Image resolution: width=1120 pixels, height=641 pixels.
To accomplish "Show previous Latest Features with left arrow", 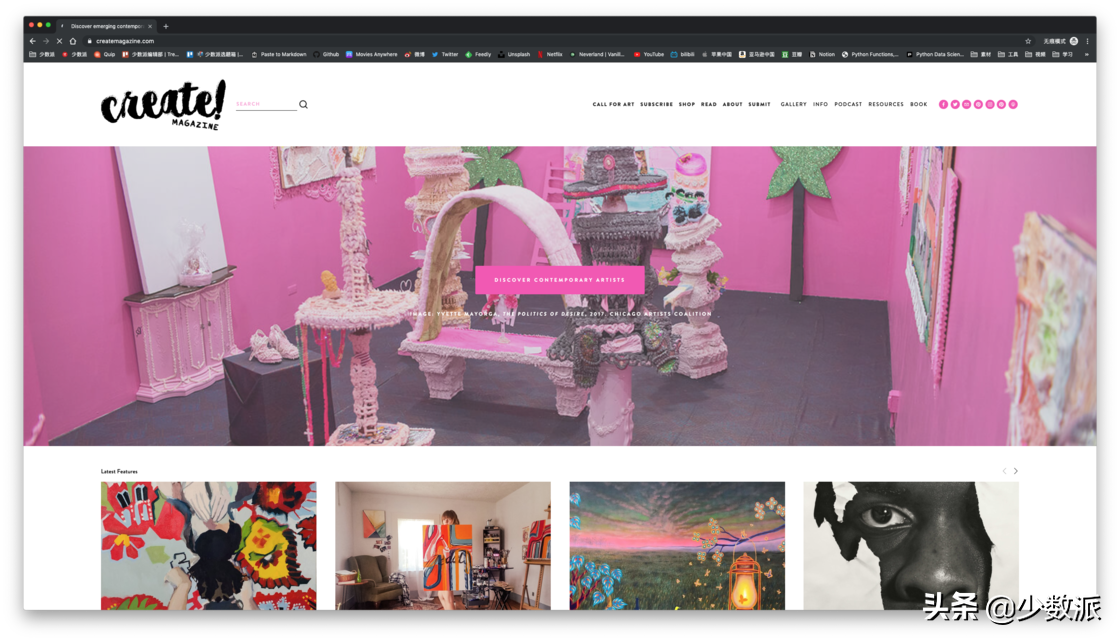I will [1004, 471].
